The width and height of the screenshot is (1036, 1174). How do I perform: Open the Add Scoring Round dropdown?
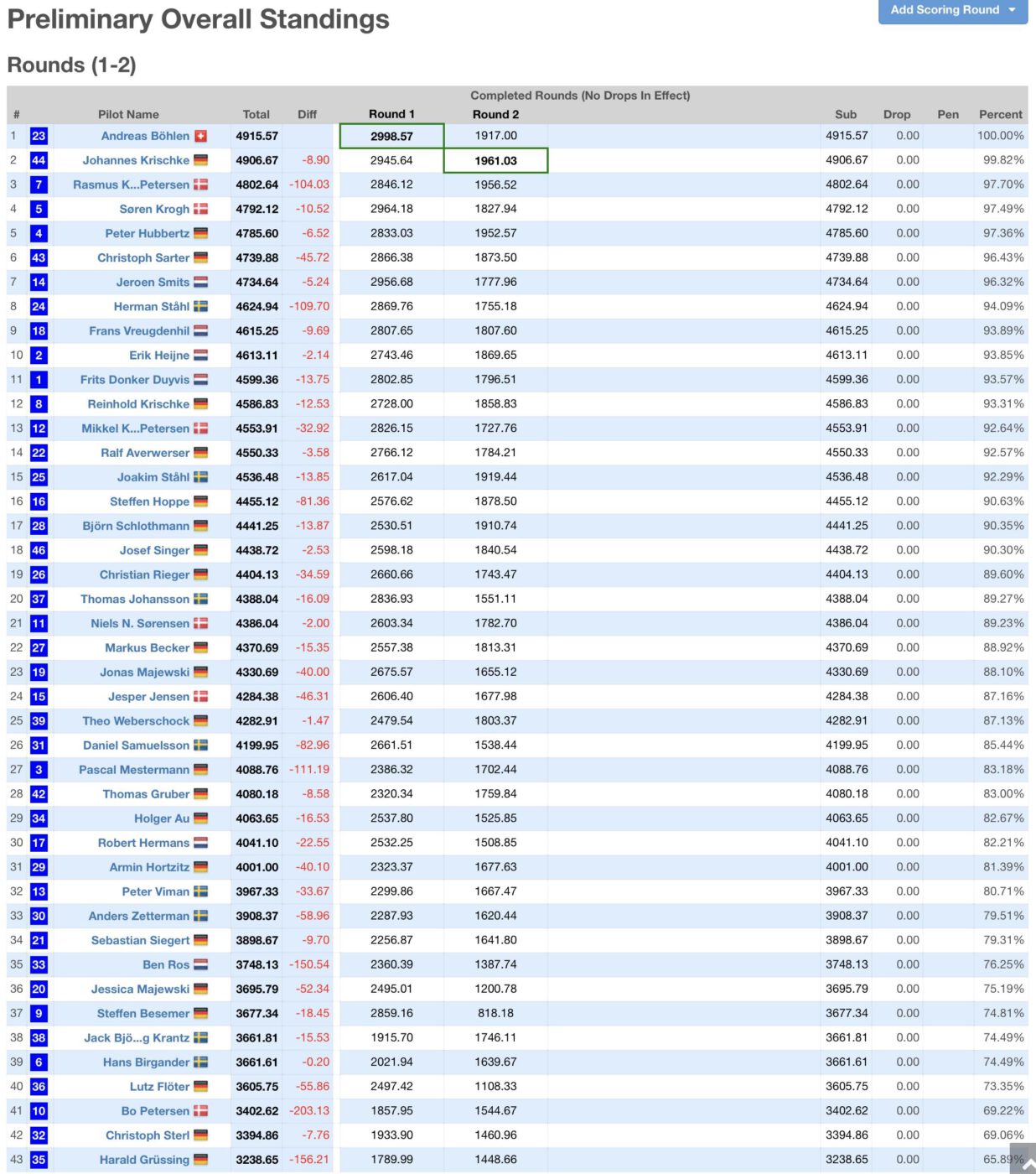952,10
